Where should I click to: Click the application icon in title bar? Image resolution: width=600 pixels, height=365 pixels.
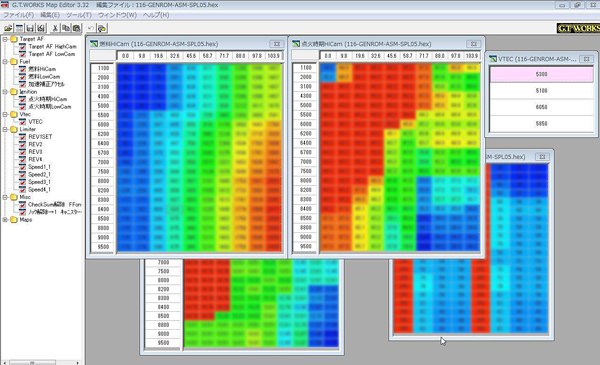5,5
